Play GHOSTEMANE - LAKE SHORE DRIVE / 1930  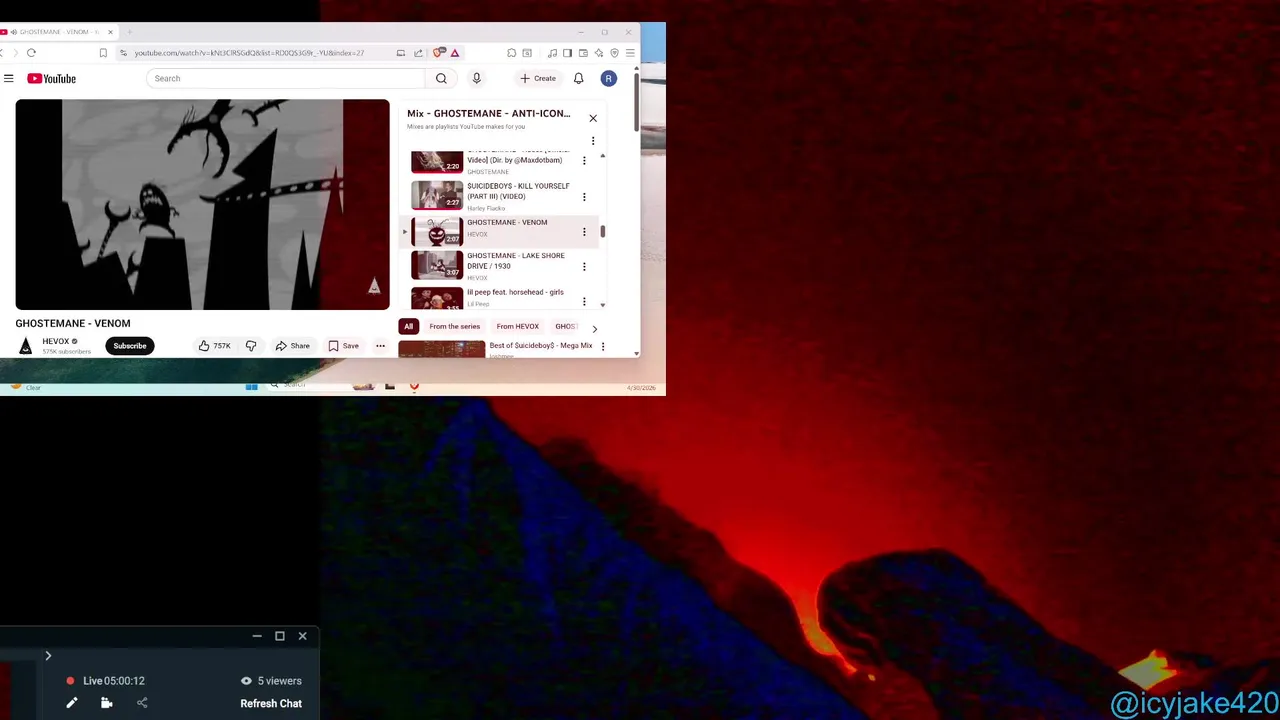[516, 260]
